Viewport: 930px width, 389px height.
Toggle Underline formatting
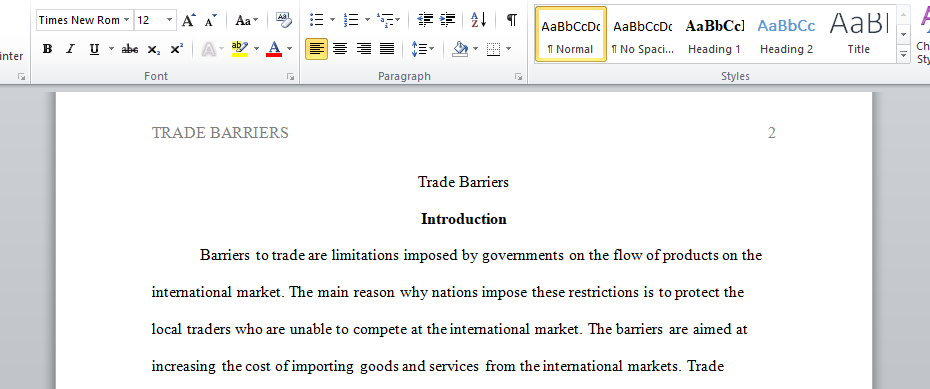coord(94,49)
